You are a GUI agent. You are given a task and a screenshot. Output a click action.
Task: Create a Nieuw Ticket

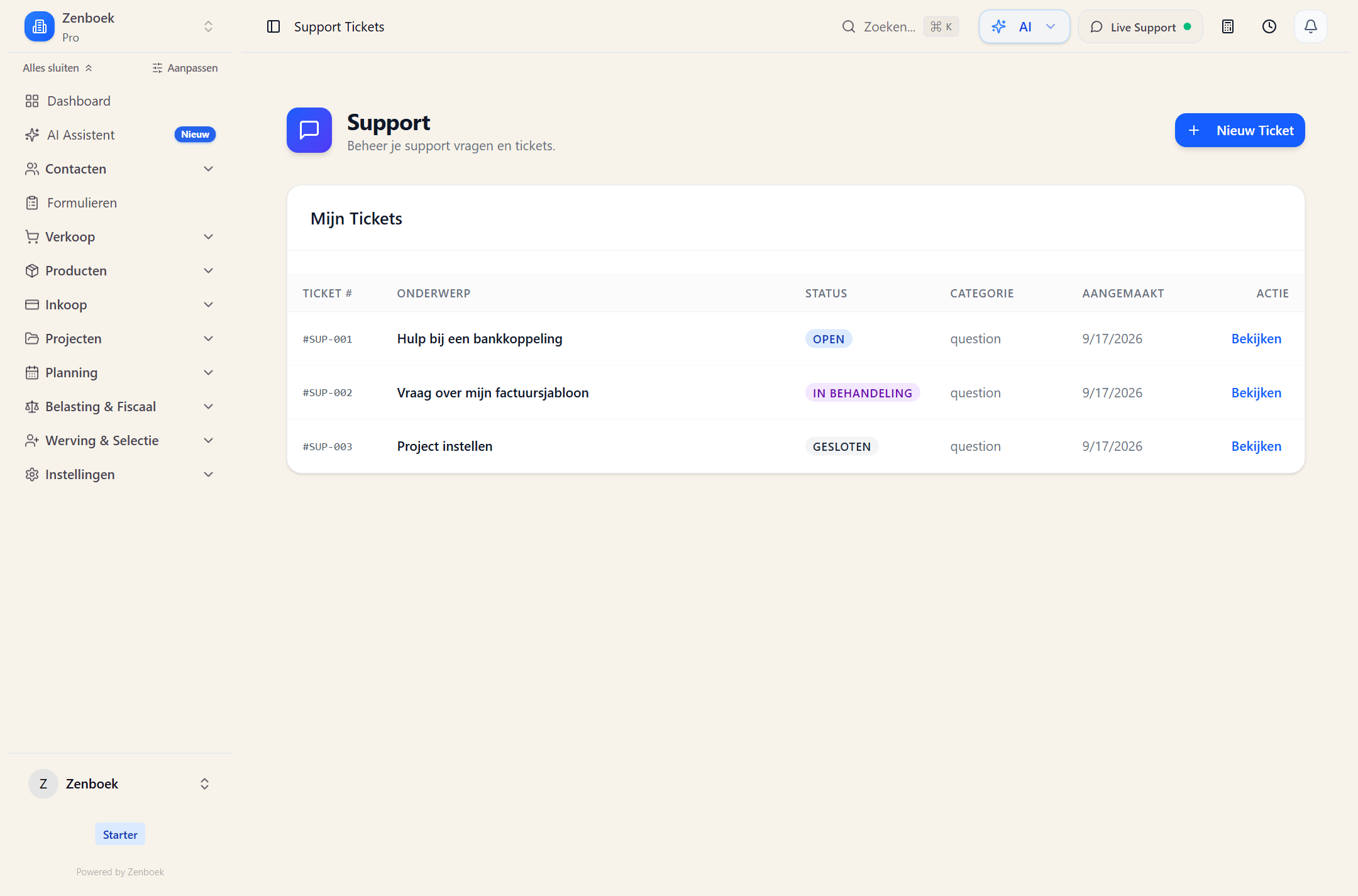(x=1240, y=130)
